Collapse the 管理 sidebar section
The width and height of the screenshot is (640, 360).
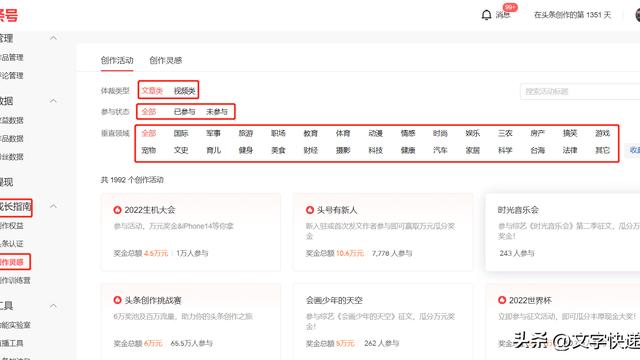[53, 38]
